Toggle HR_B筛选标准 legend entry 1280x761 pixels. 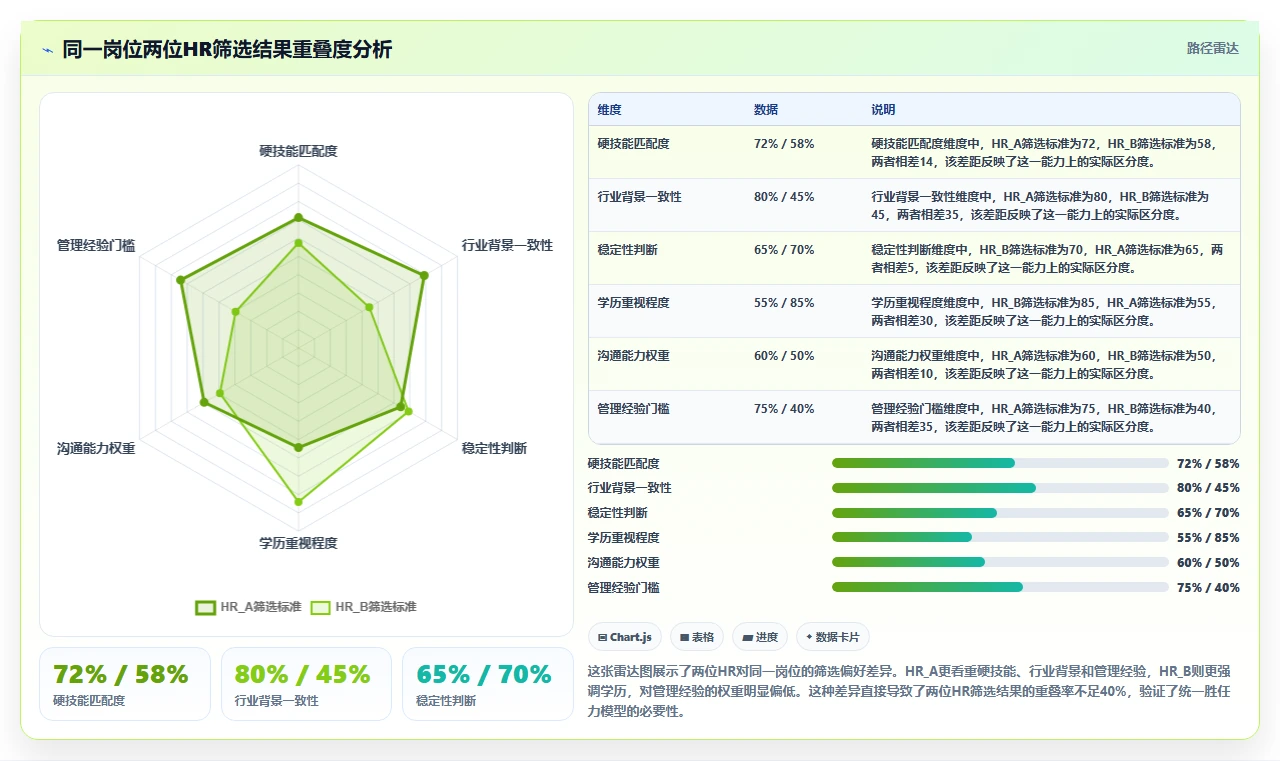[363, 607]
